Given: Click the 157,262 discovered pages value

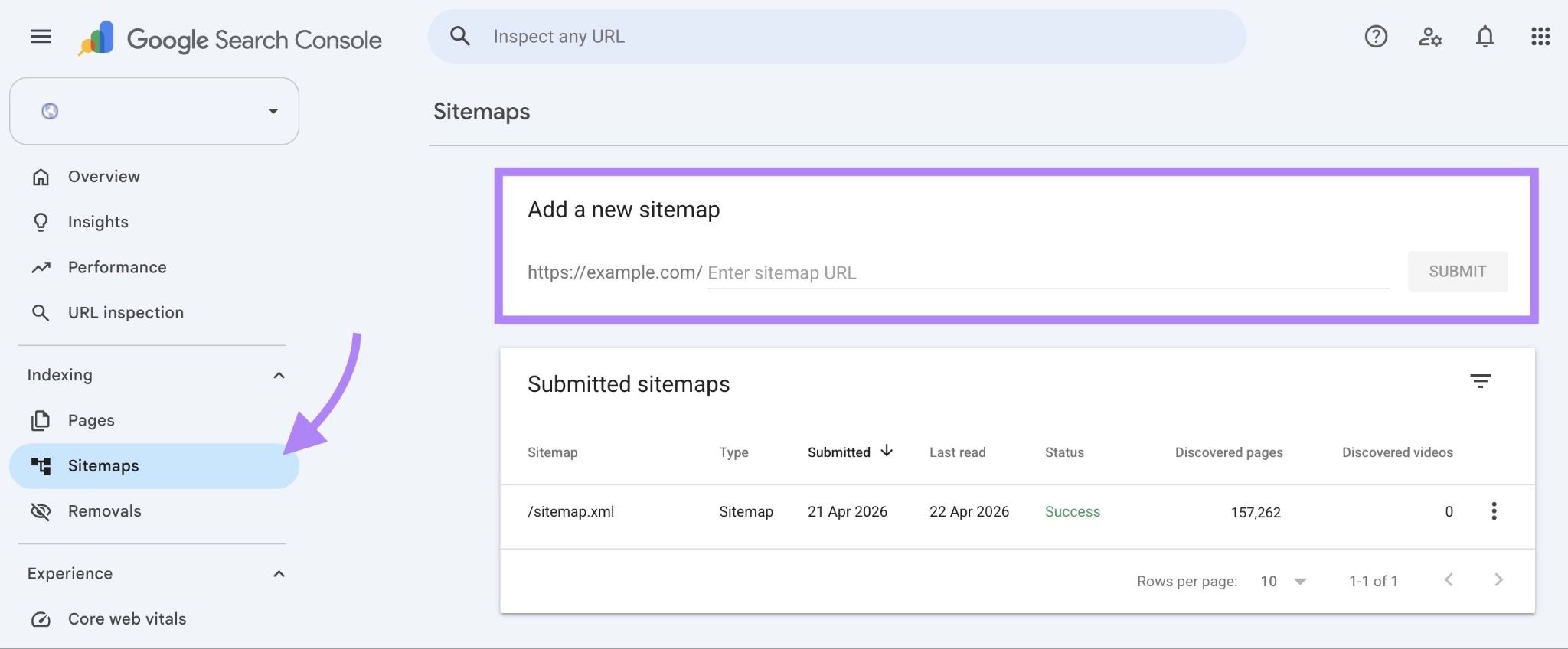Looking at the screenshot, I should 1256,512.
